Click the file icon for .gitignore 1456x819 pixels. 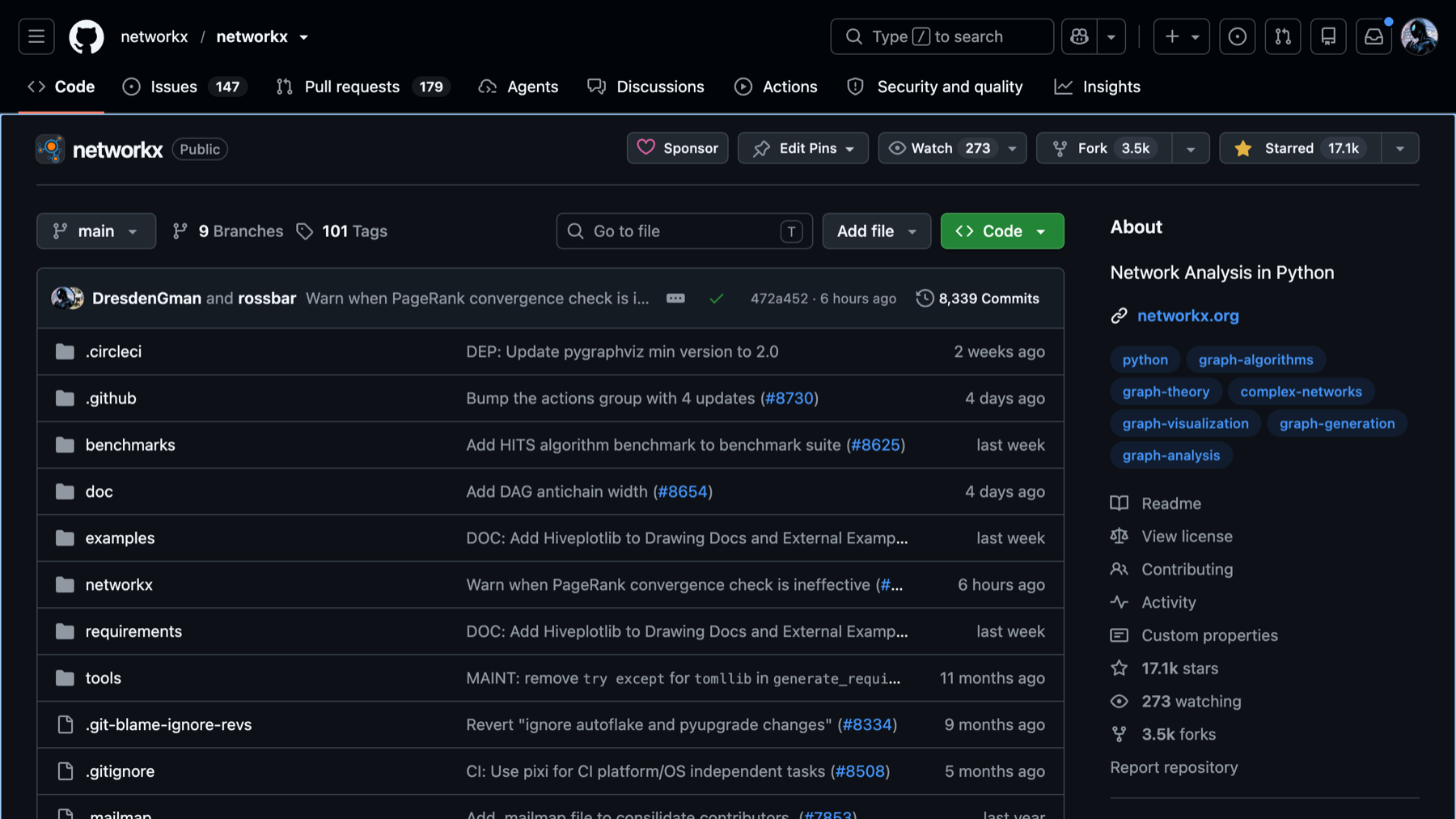(x=65, y=771)
